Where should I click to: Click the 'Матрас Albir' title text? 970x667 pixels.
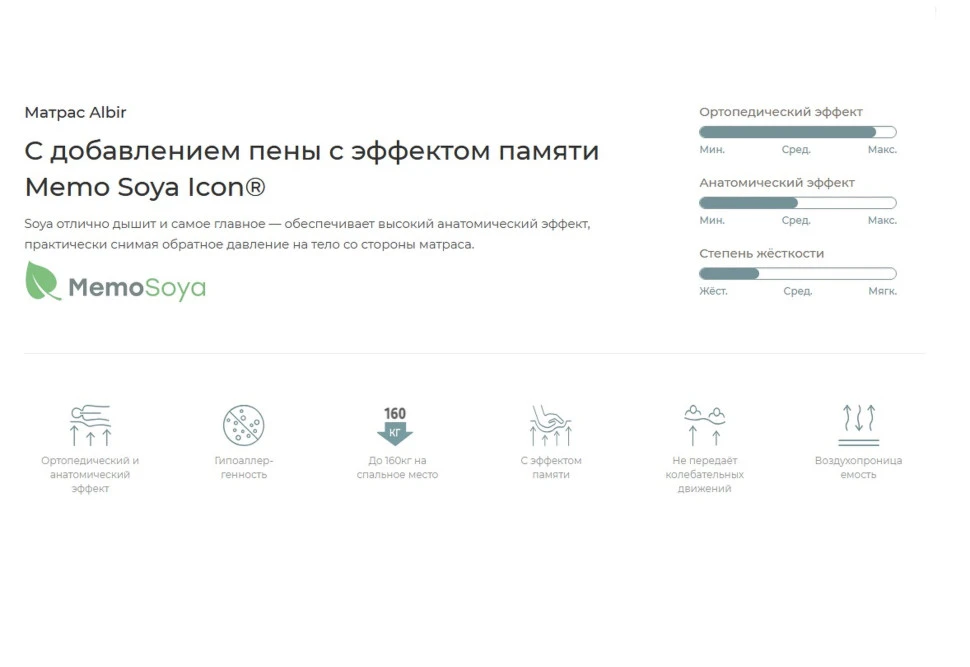75,113
